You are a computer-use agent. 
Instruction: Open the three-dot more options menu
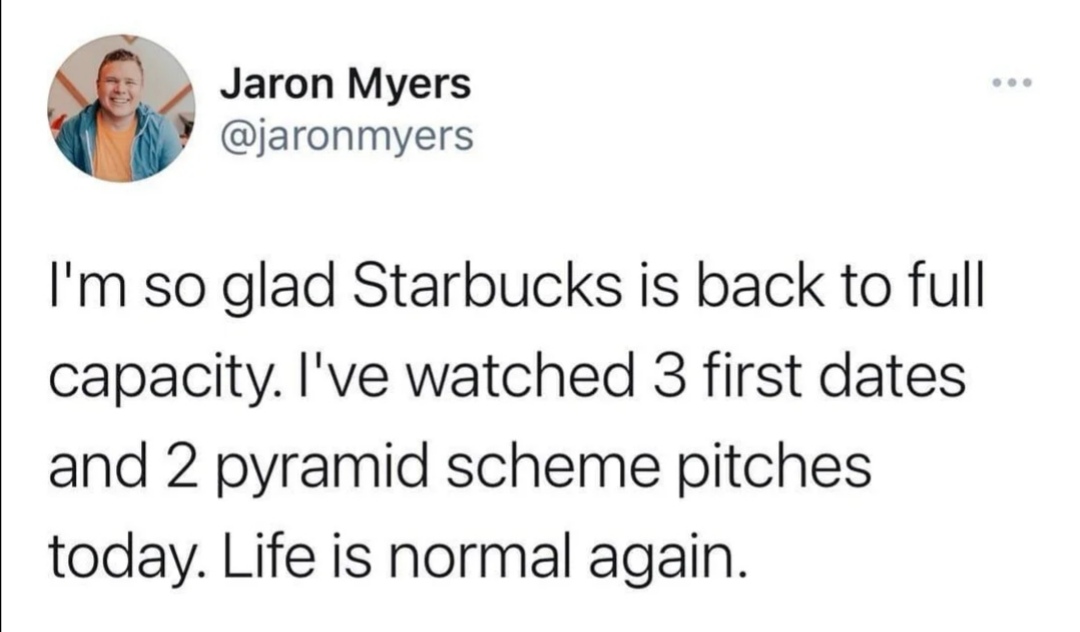pos(1012,83)
